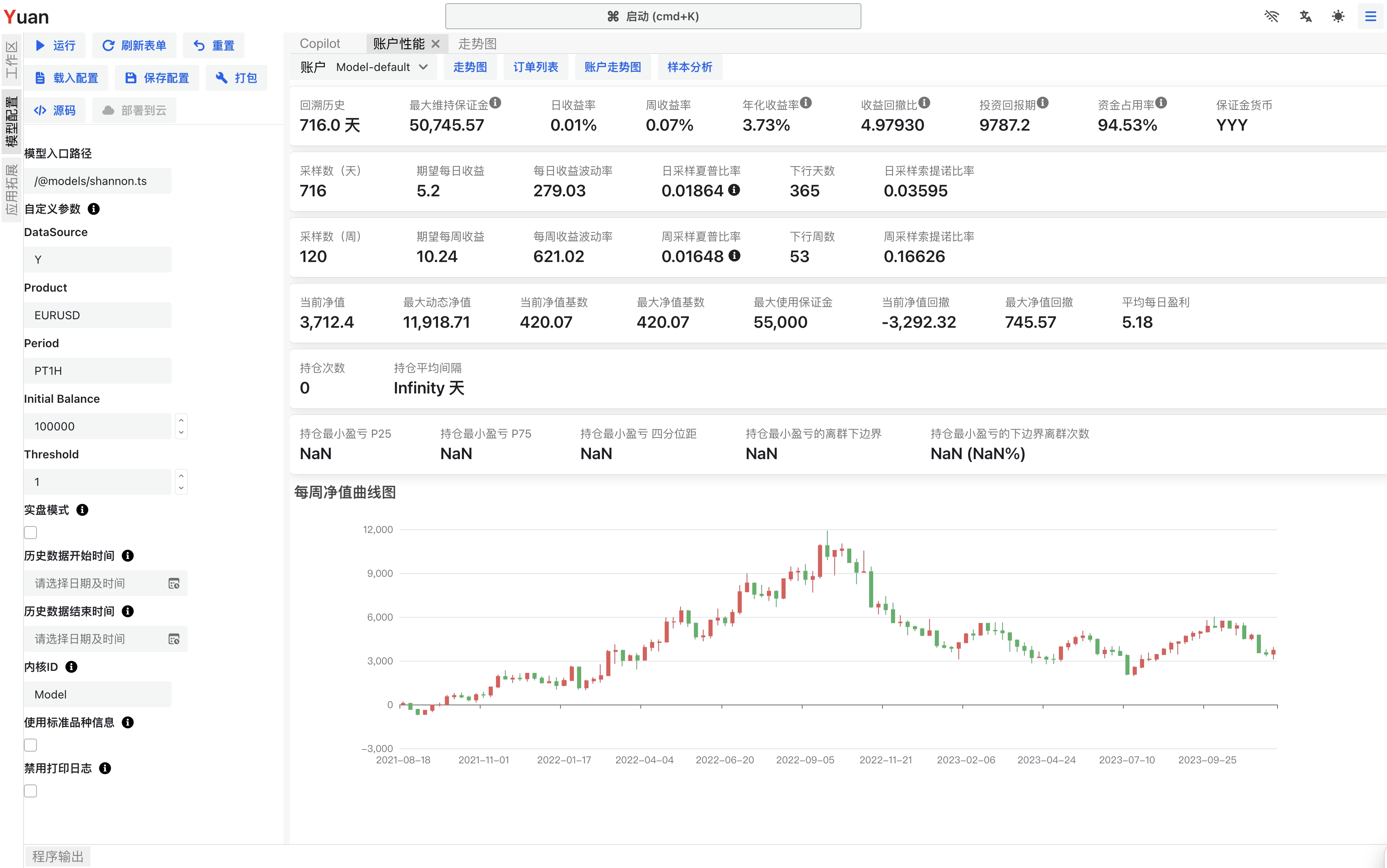
Task: Enable the 实盘模式 checkbox
Action: (x=30, y=533)
